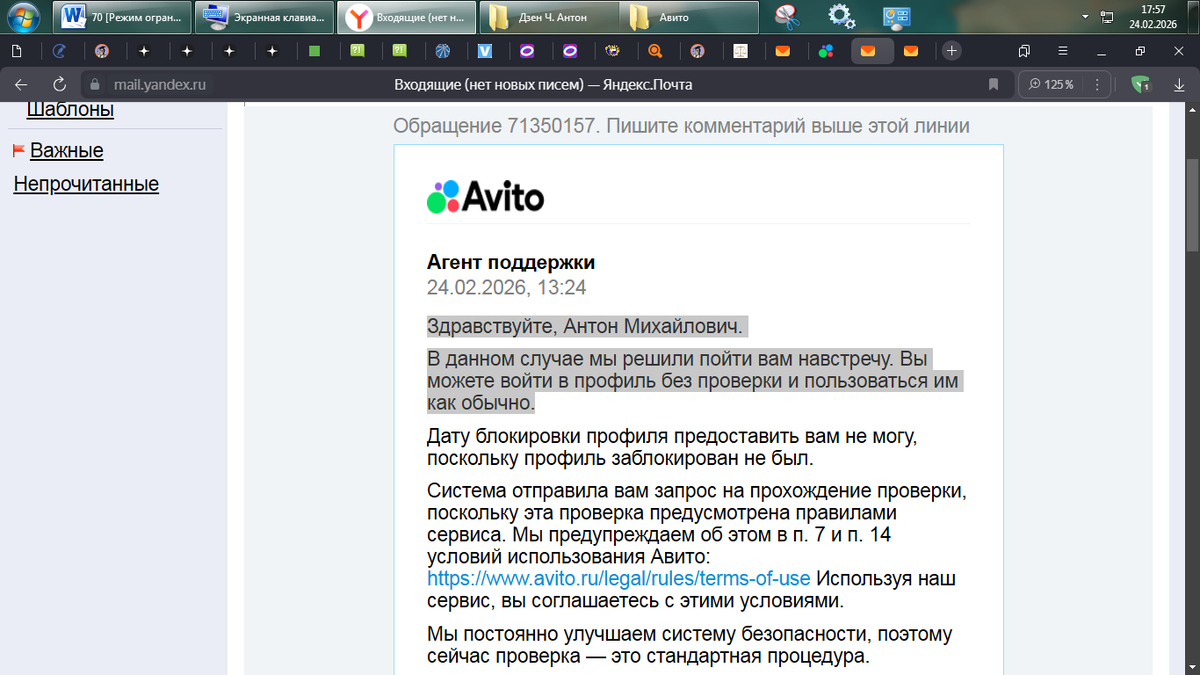Click the paragraph starting 'Дату блокировки профиля'
1200x675 pixels.
pyautogui.click(x=673, y=448)
